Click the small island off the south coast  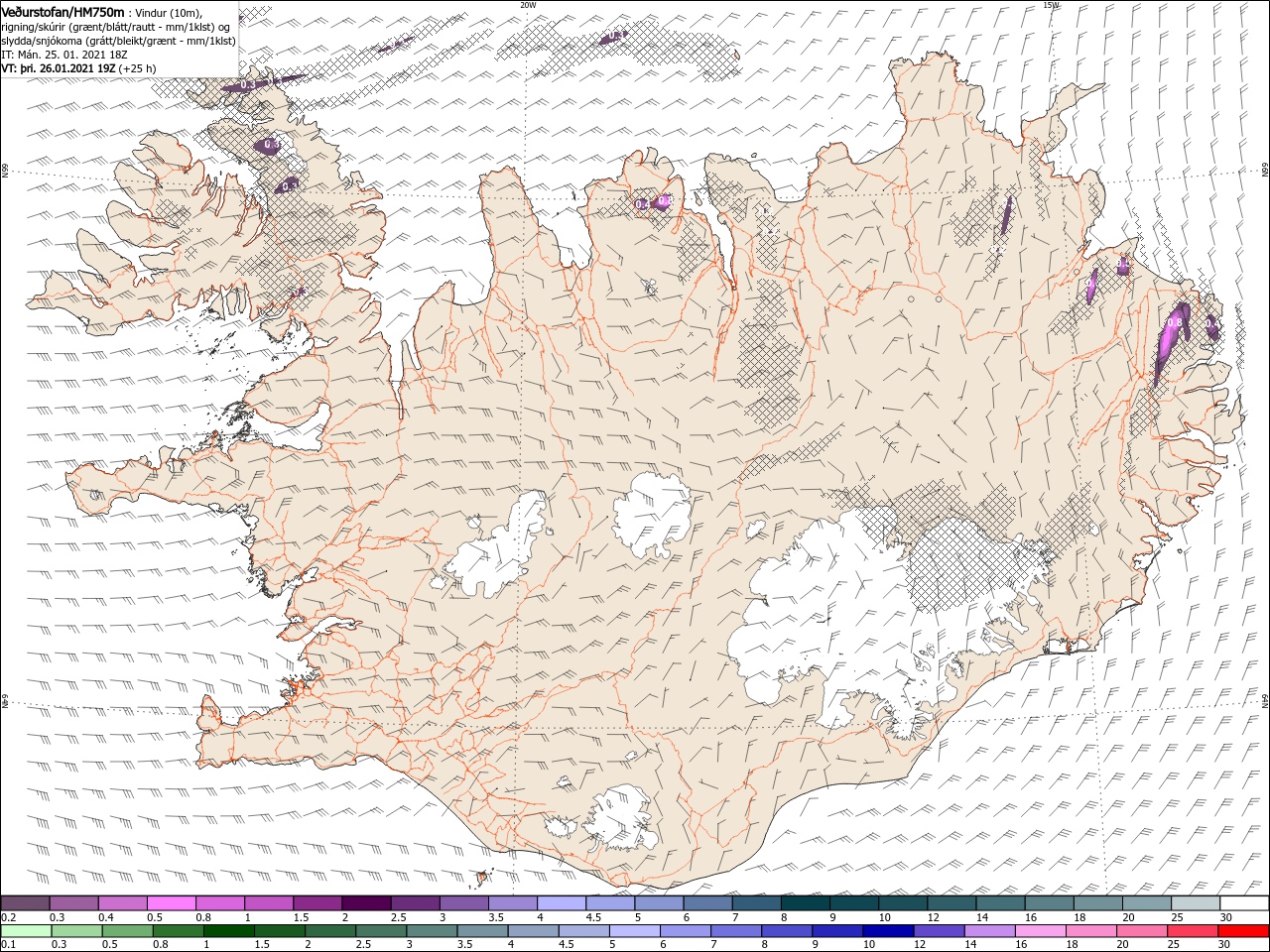click(x=483, y=878)
